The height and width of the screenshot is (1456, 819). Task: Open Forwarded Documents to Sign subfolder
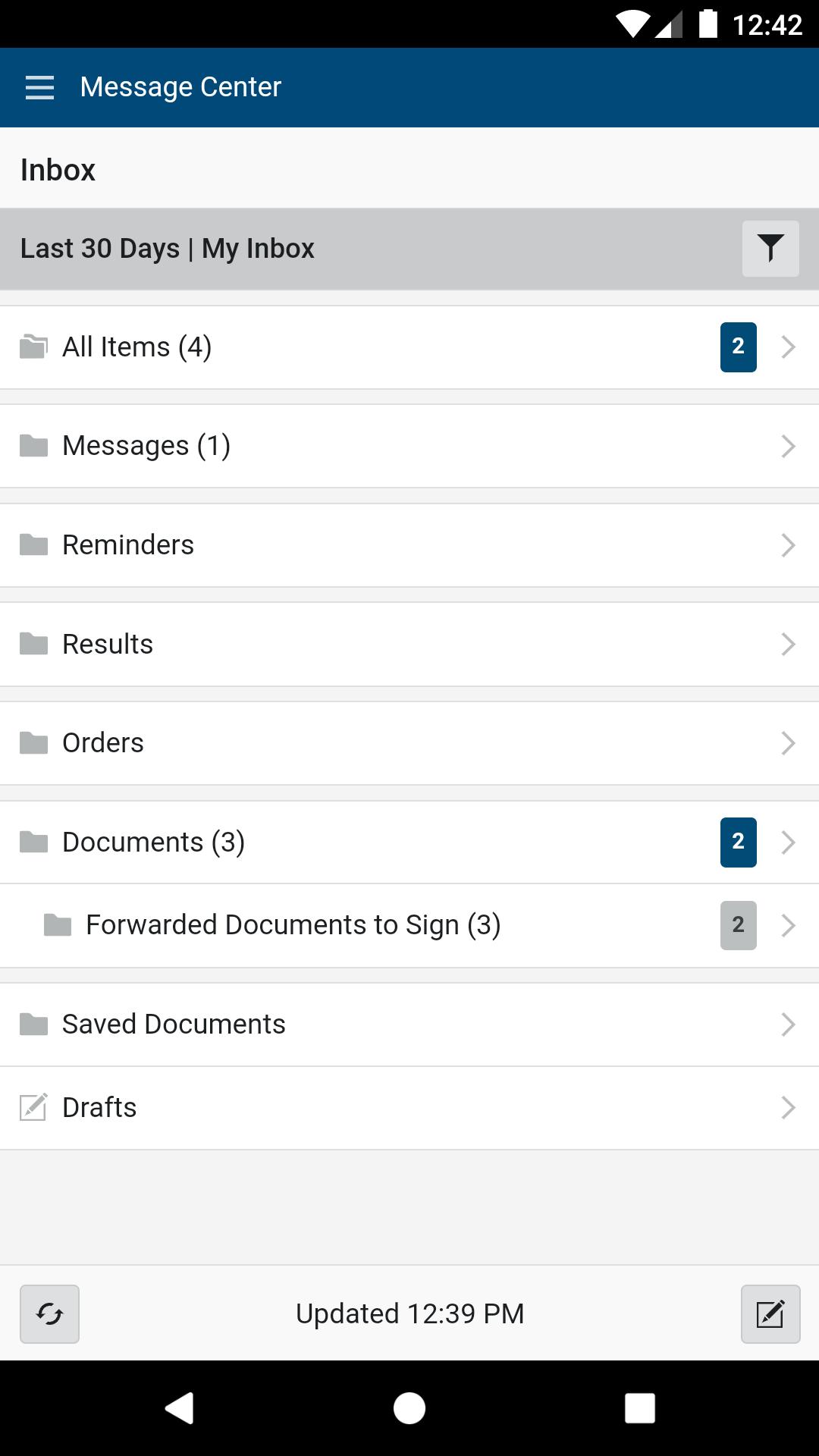293,925
